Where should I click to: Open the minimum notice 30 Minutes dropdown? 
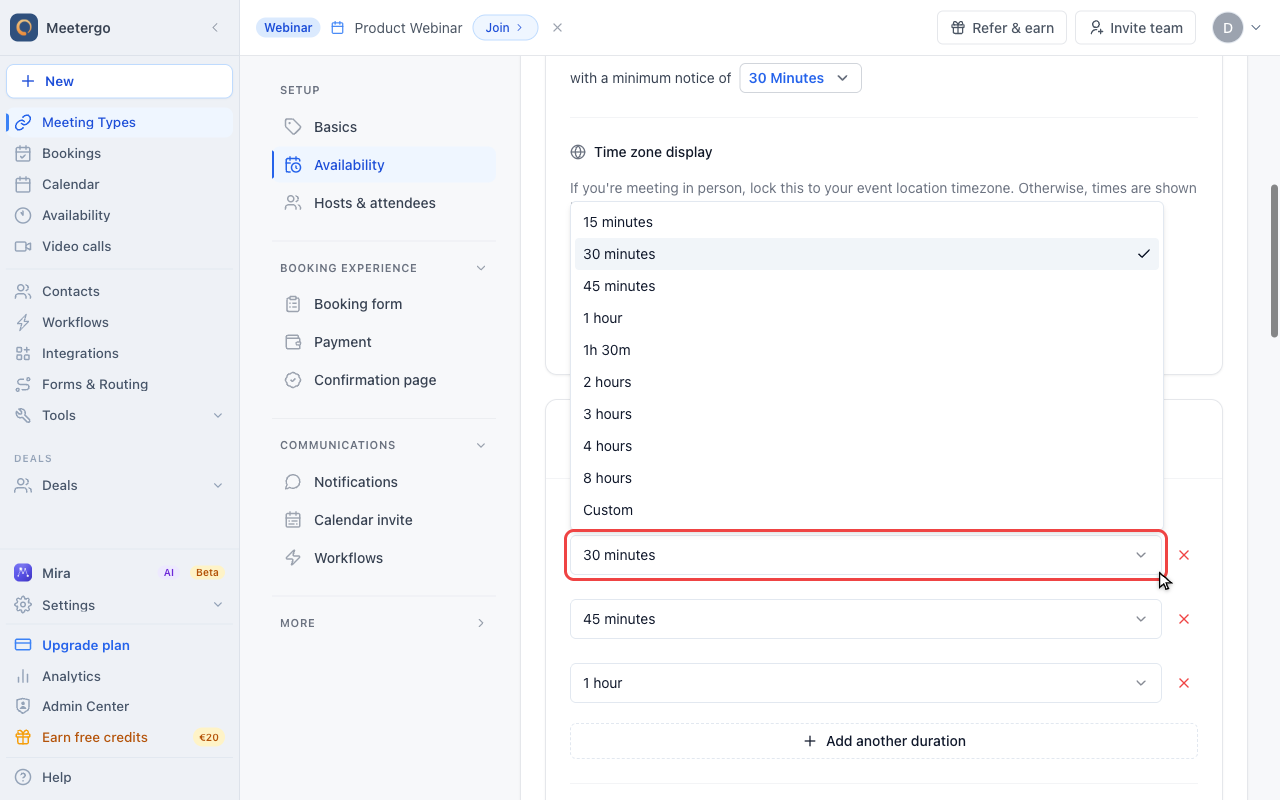coord(800,78)
